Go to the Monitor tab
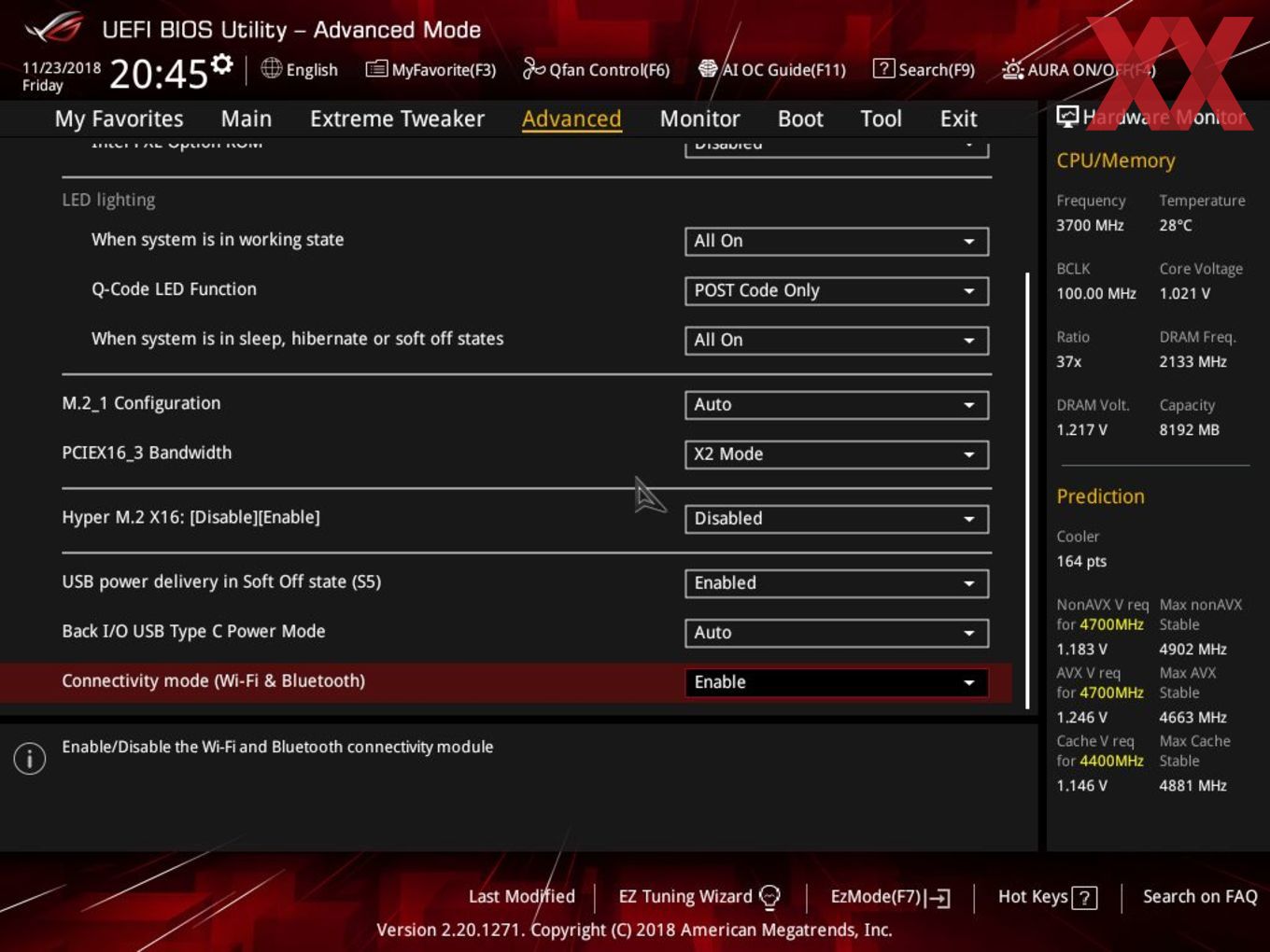1270x952 pixels. click(x=699, y=119)
